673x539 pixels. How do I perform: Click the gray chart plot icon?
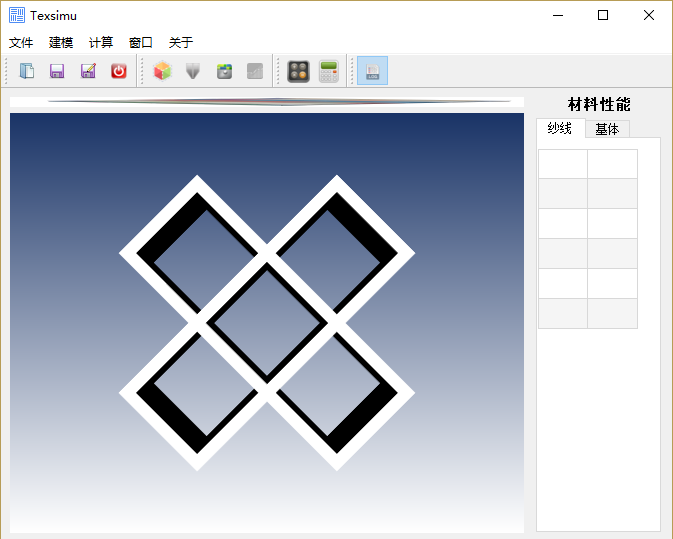[x=255, y=71]
